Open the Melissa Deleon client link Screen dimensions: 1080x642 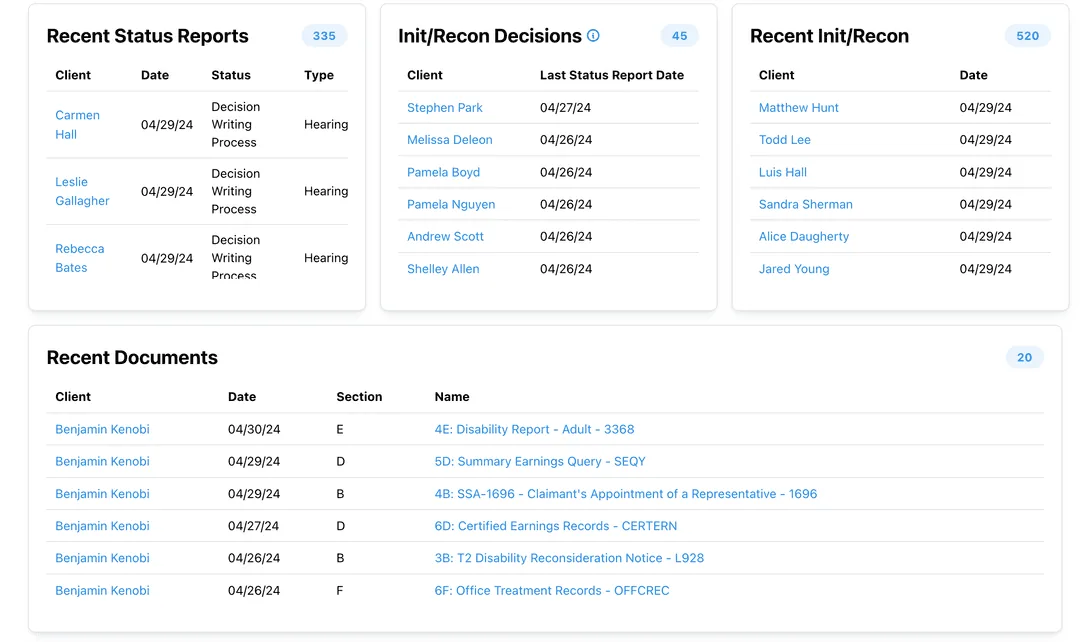click(450, 139)
